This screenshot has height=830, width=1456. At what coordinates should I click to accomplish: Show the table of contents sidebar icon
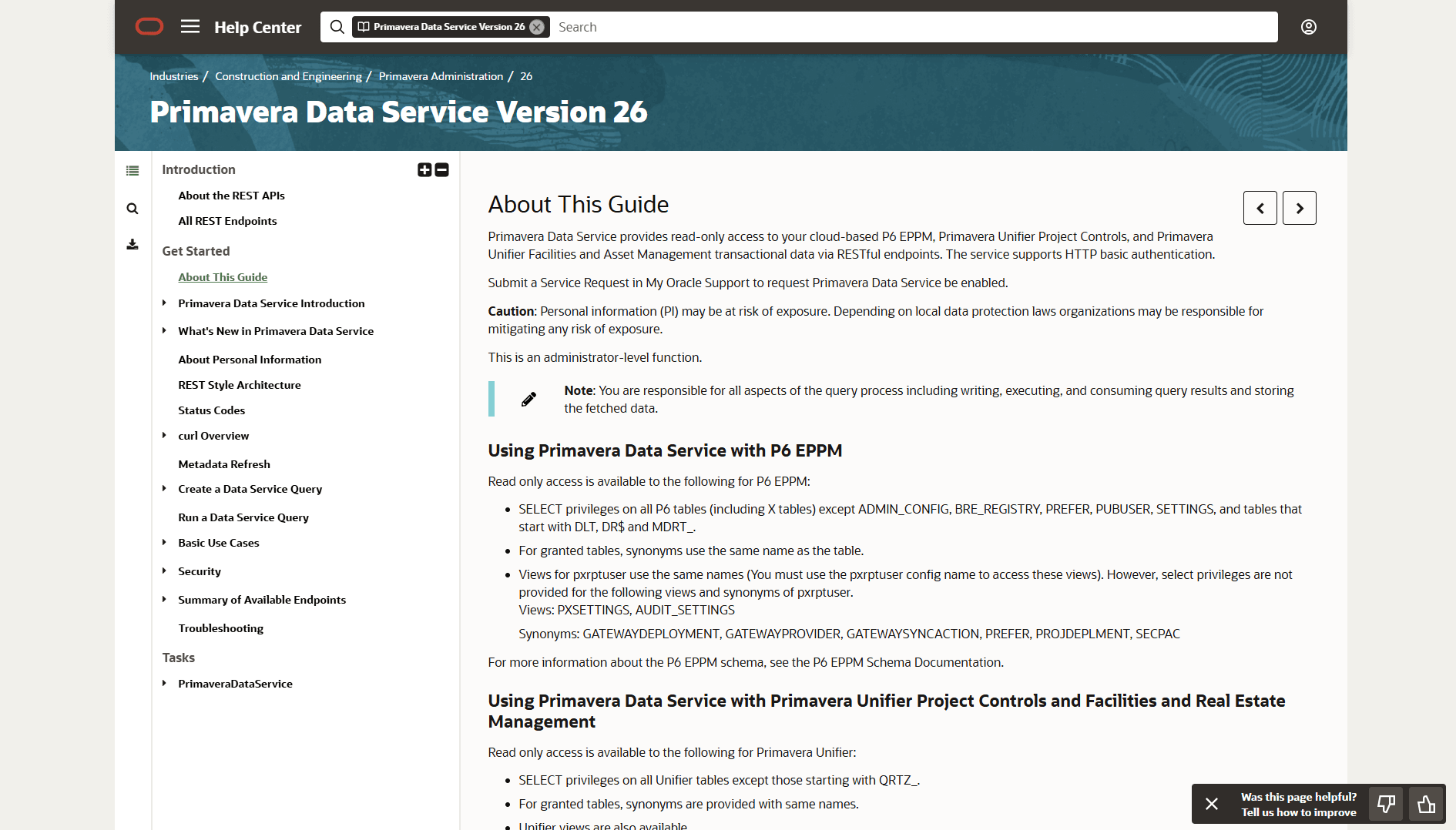pyautogui.click(x=133, y=171)
